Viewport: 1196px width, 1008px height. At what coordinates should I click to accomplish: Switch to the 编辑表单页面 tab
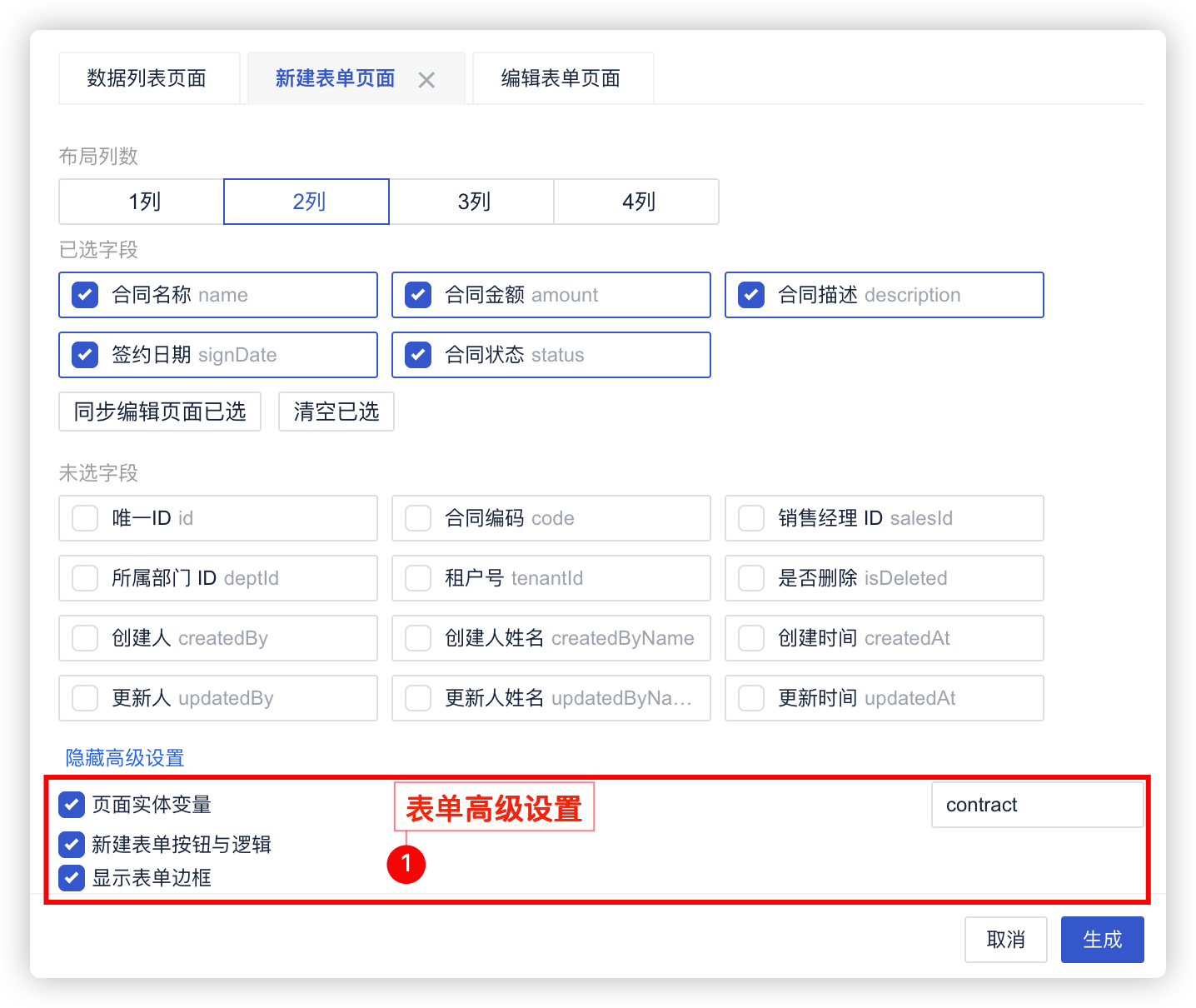pos(561,77)
